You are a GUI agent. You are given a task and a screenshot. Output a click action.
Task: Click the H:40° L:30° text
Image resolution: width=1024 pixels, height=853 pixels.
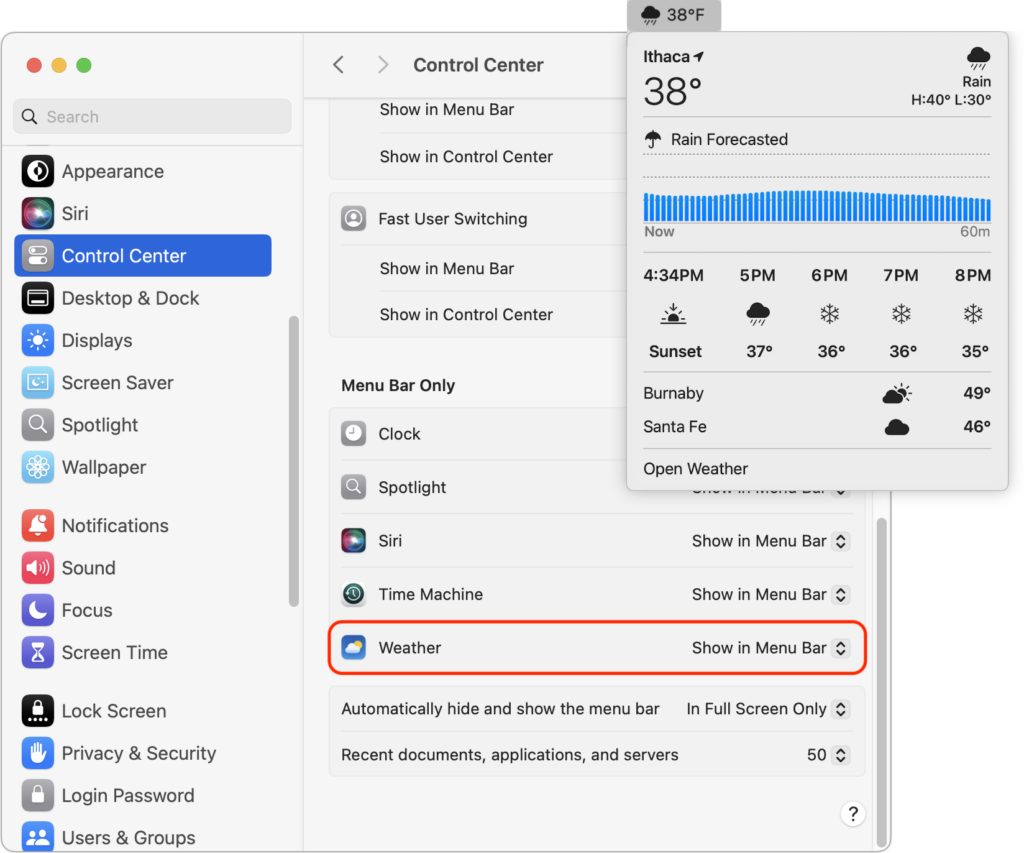pyautogui.click(x=951, y=100)
